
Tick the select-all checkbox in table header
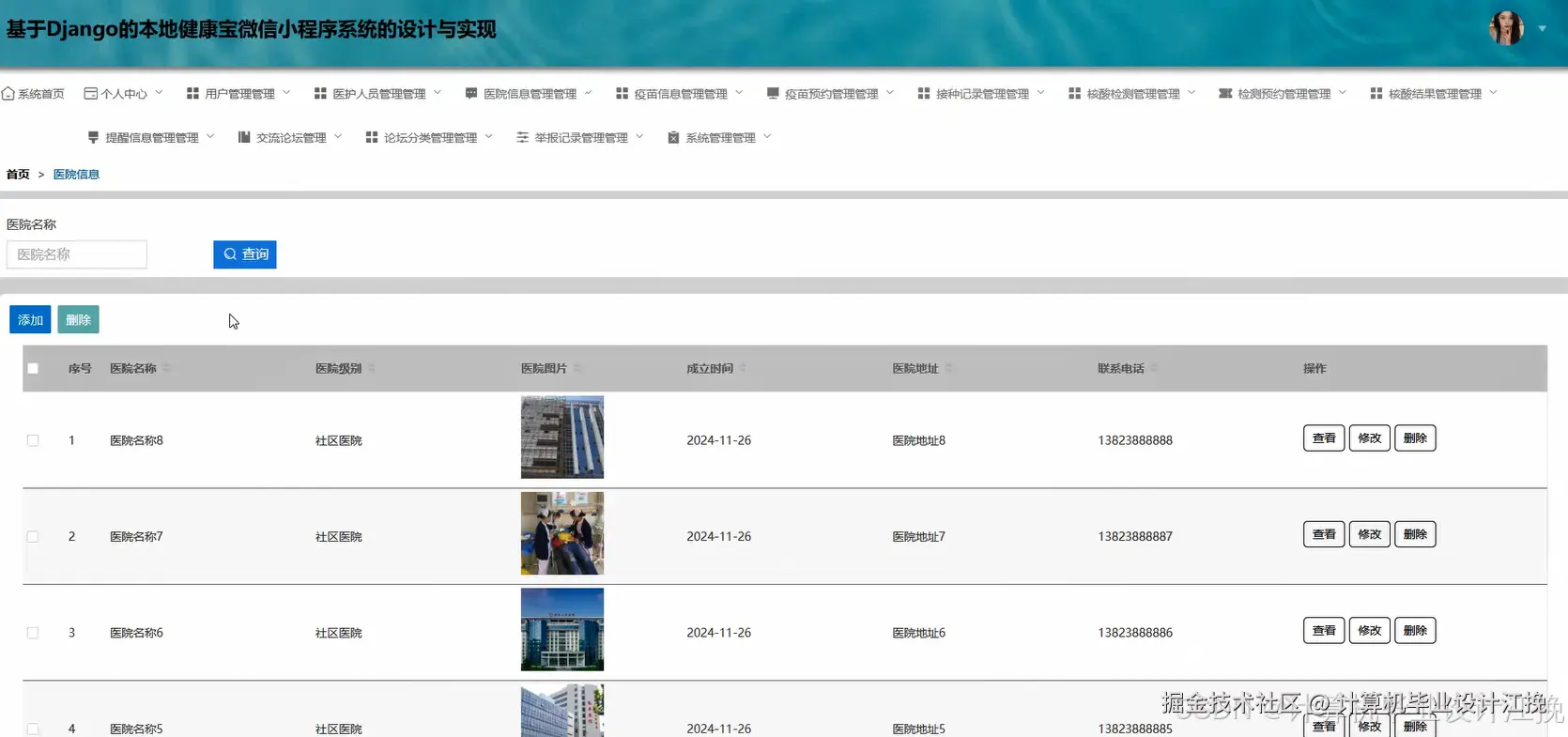point(33,368)
